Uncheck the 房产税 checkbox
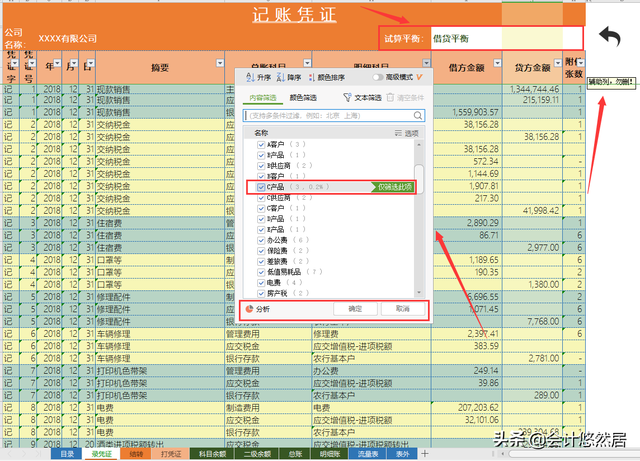 [x=261, y=293]
